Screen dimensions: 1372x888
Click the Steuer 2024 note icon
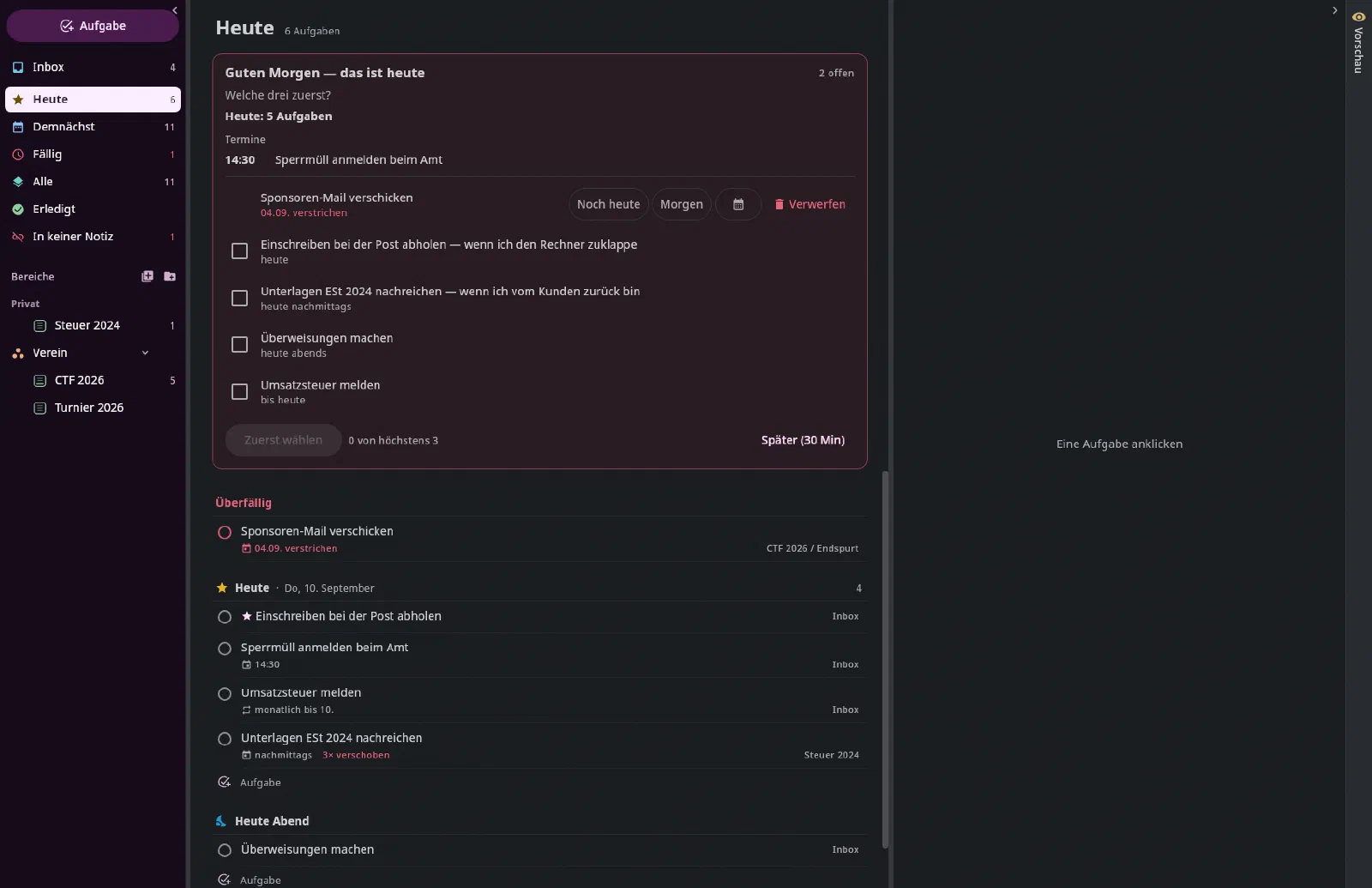(39, 326)
